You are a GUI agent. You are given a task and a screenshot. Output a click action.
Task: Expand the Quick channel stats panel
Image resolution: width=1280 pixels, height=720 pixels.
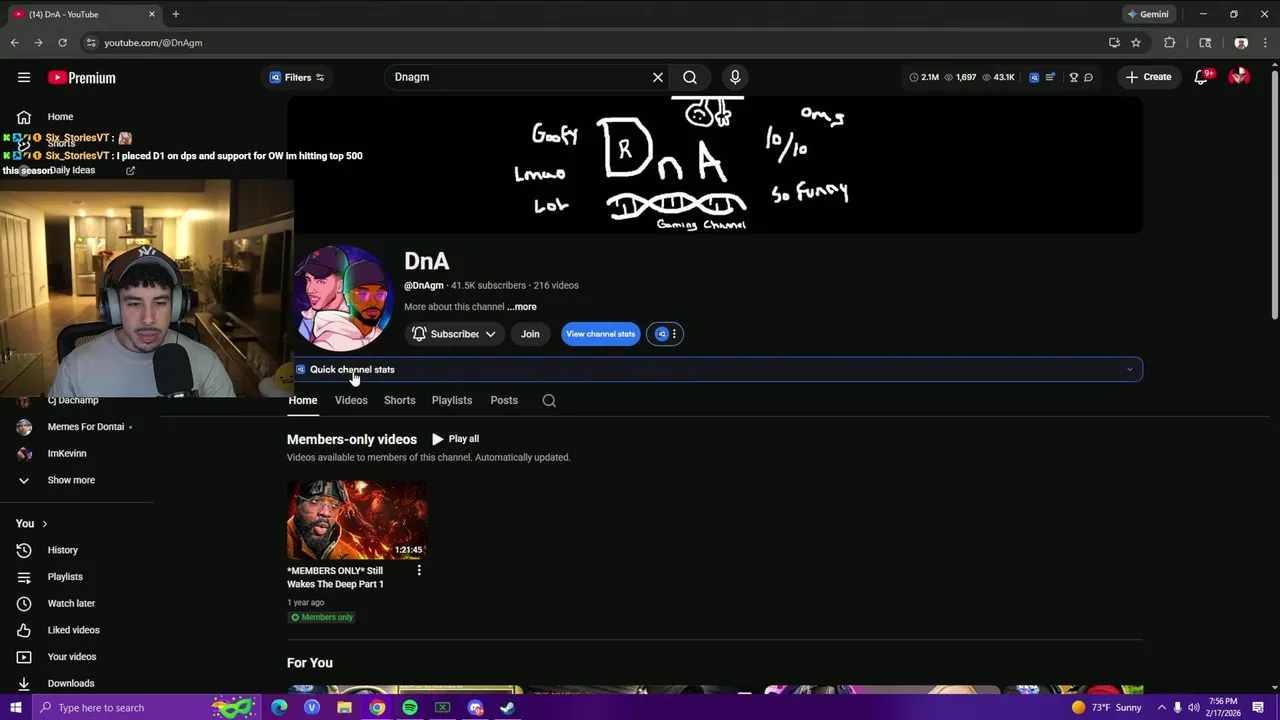[718, 370]
